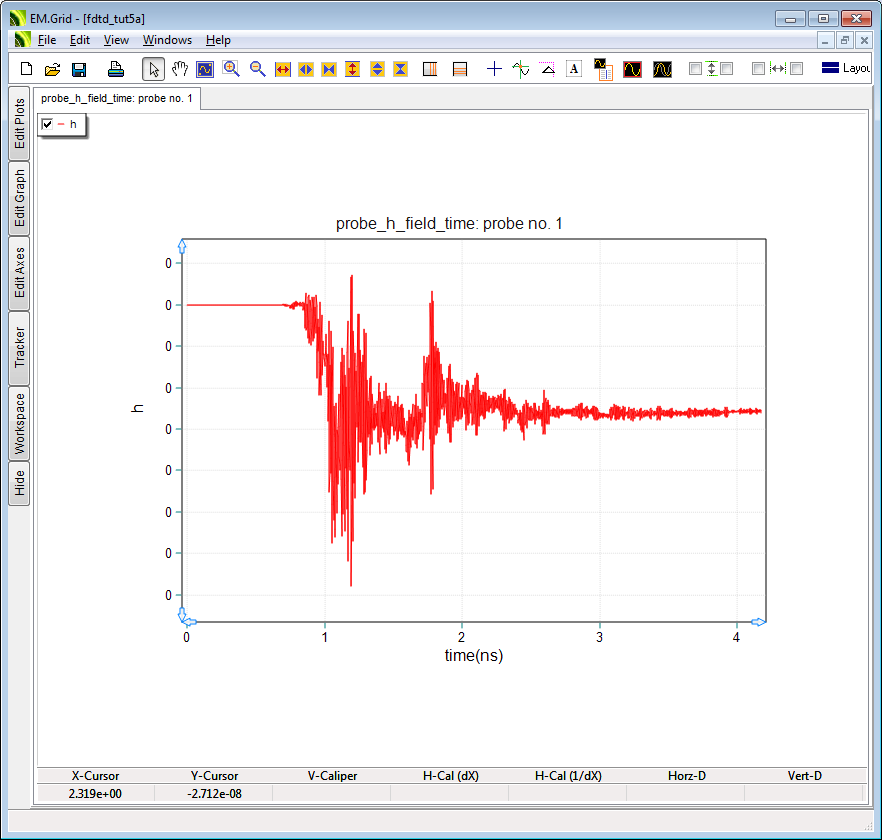Screen dimensions: 882x840
Task: Toggle the left checkbox beside vertical arrows icon
Action: pyautogui.click(x=695, y=69)
